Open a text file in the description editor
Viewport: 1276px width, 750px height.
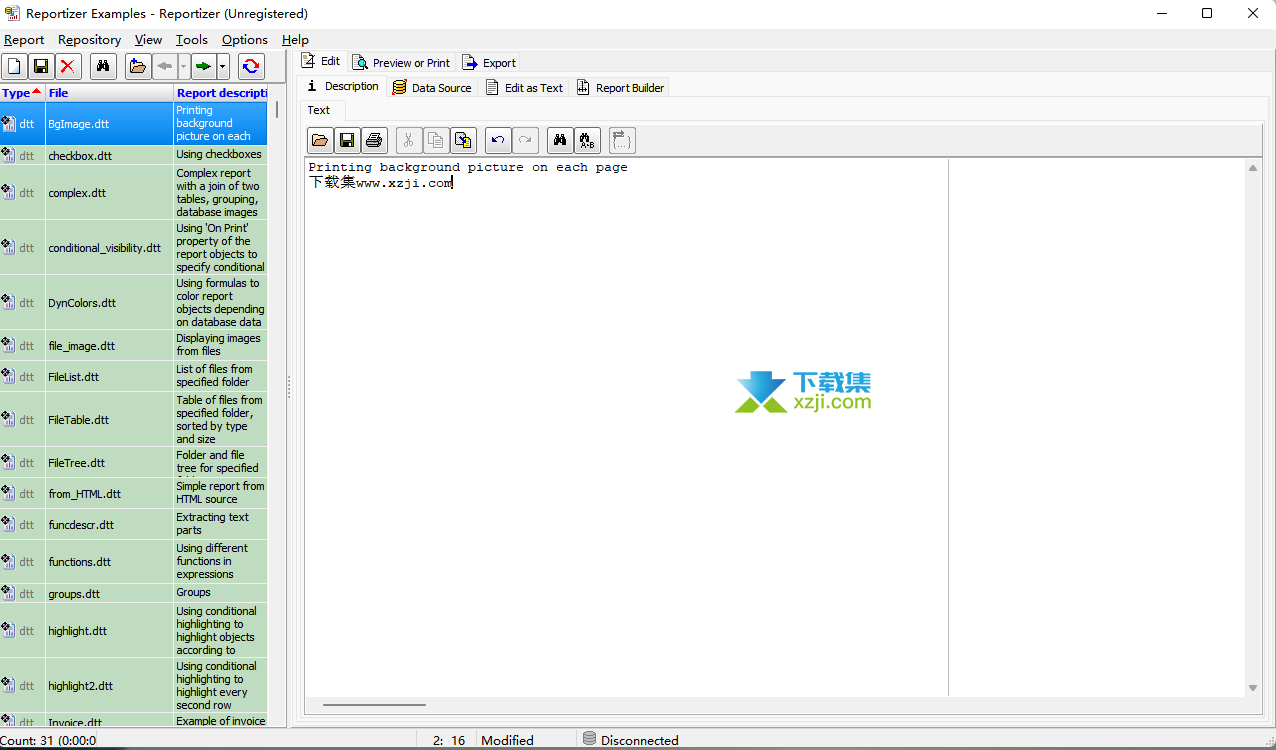point(320,140)
